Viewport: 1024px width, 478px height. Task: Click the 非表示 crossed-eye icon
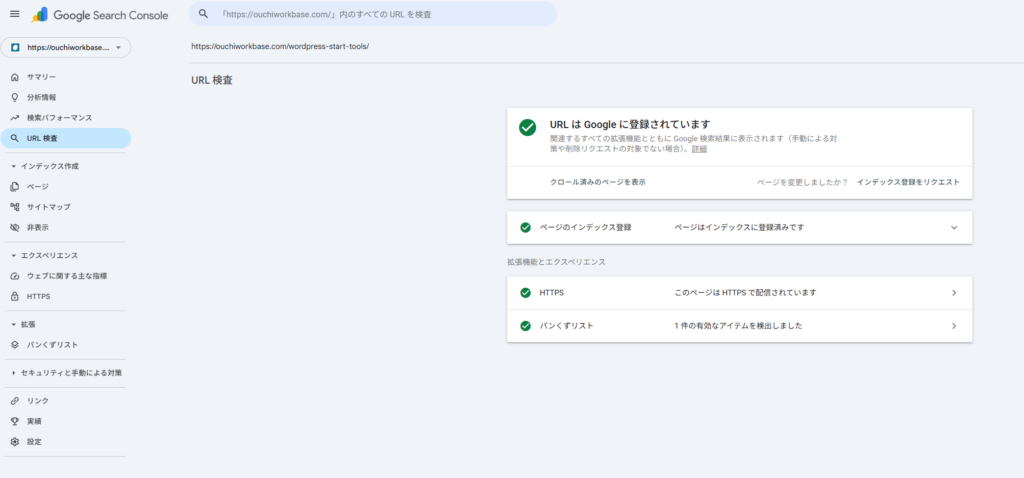coord(15,227)
